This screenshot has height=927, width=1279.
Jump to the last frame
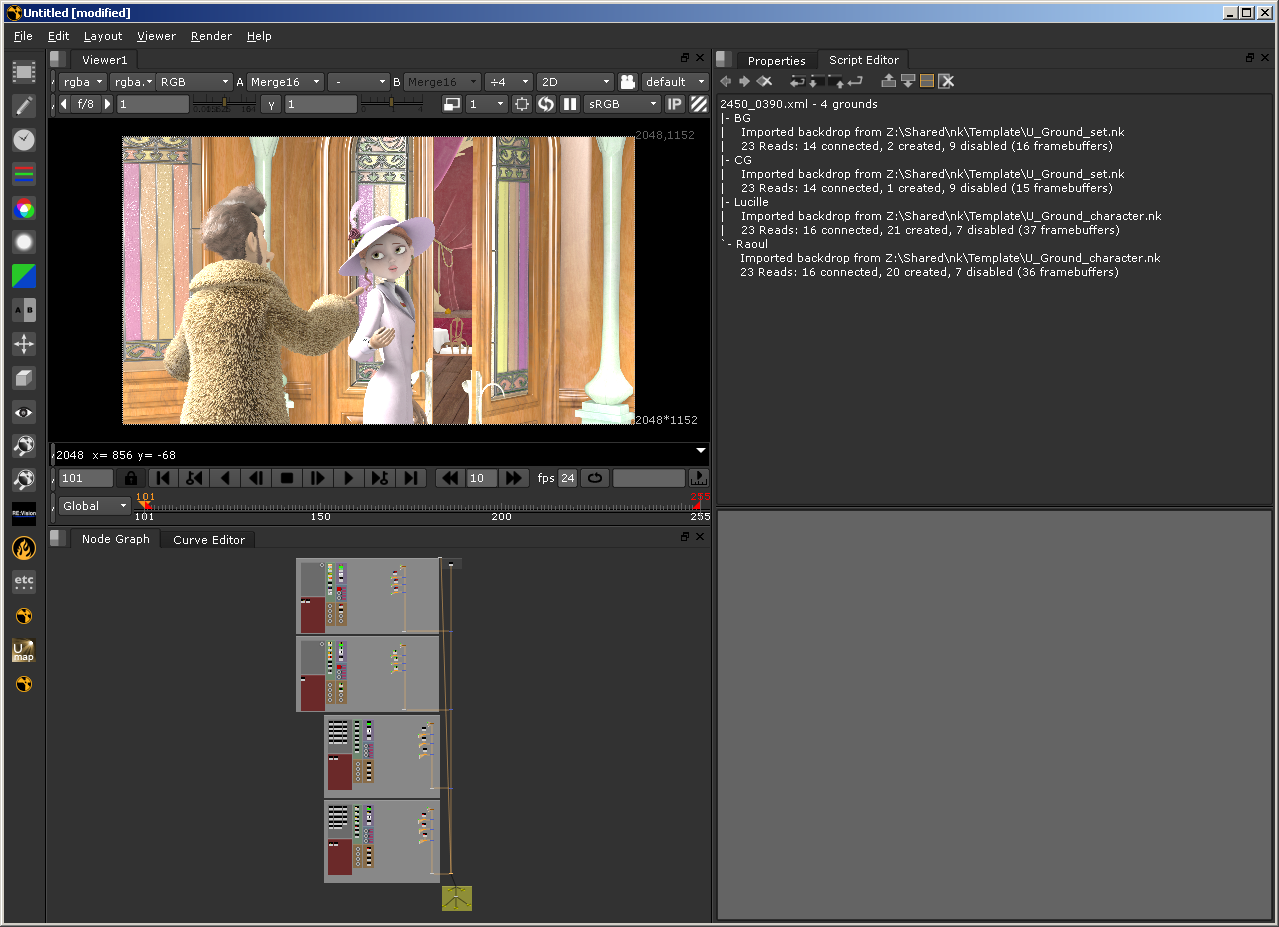click(x=411, y=478)
